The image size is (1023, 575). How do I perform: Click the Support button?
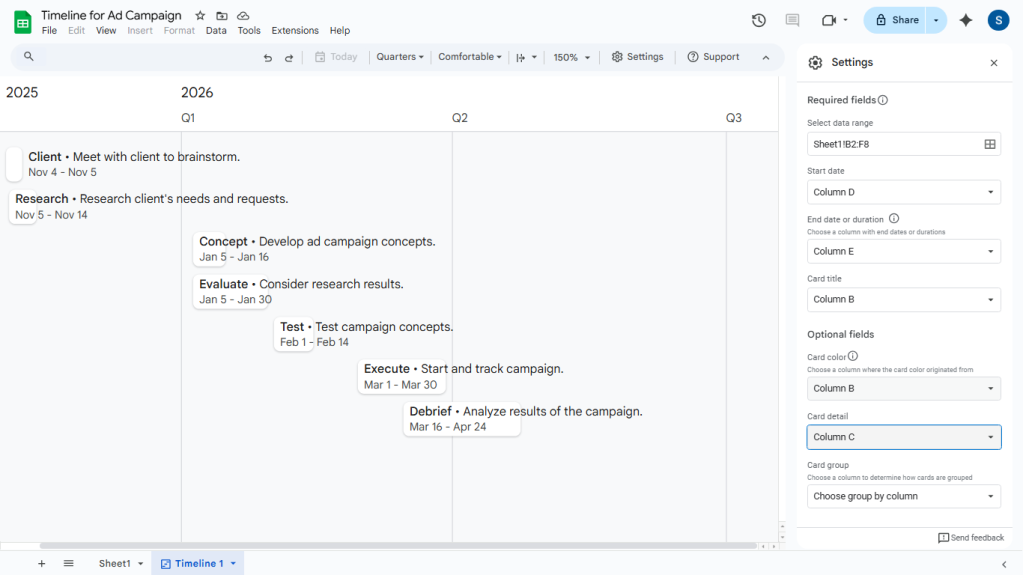[713, 57]
